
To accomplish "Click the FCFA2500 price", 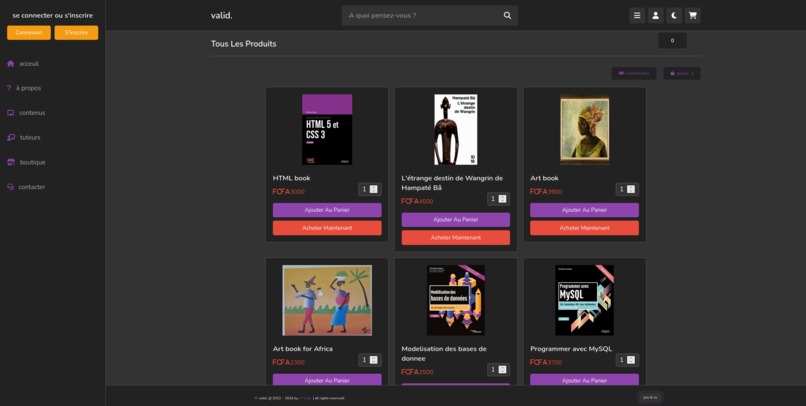I will pos(417,372).
